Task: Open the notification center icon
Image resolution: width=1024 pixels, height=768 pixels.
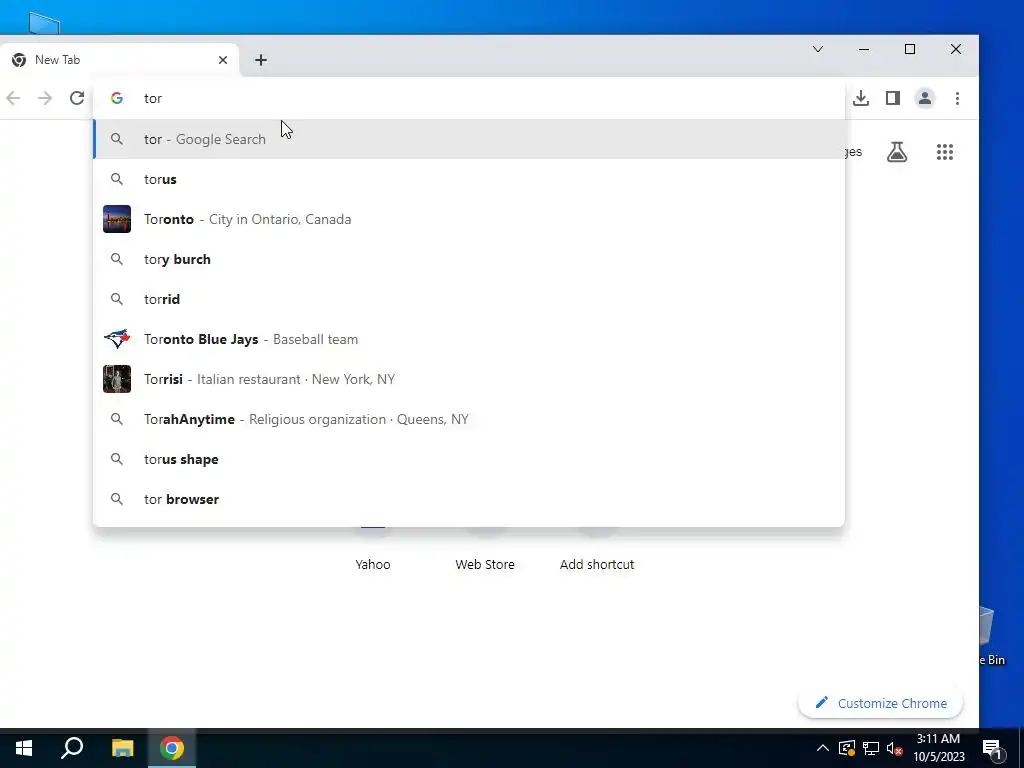Action: [992, 748]
